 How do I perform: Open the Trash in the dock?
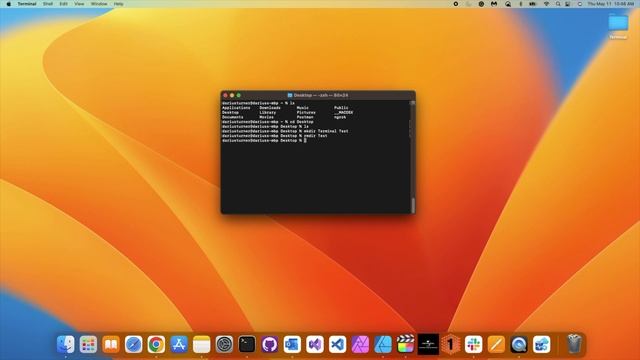(574, 344)
